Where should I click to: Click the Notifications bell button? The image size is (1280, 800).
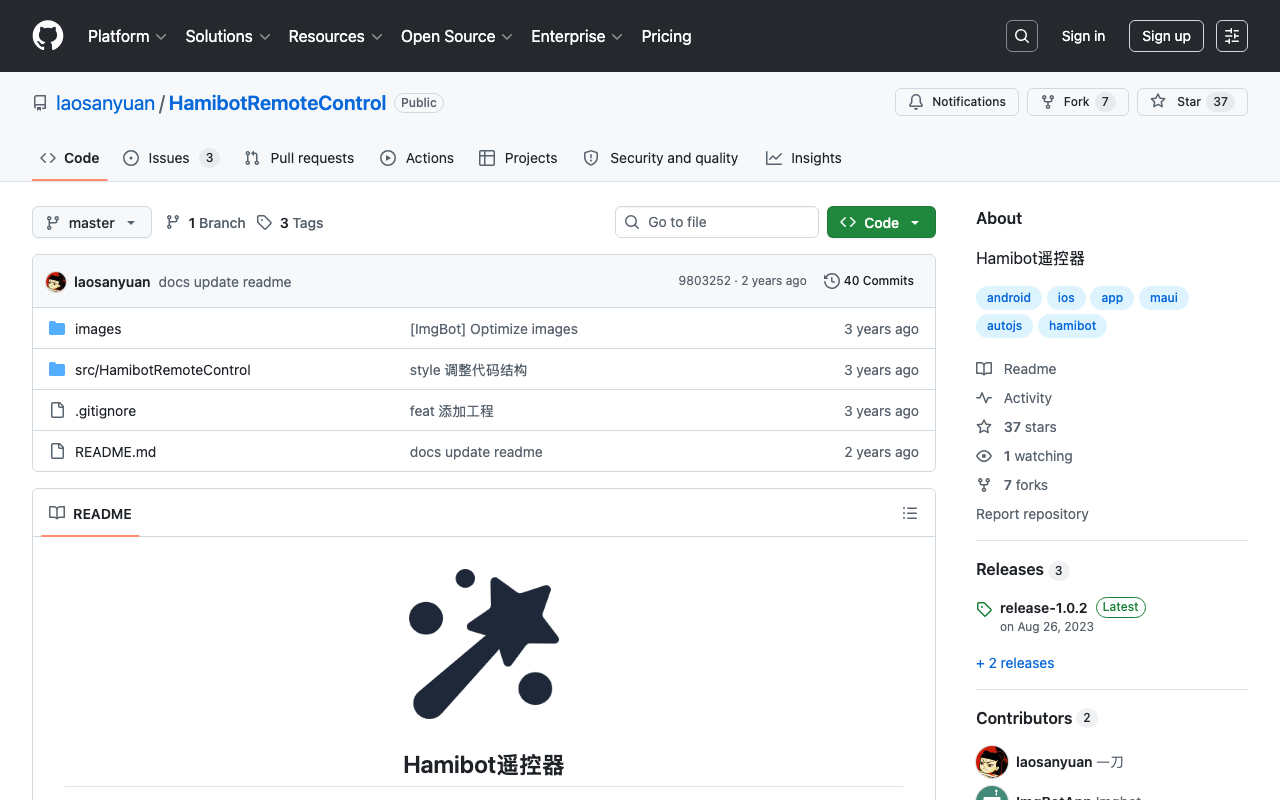[957, 102]
